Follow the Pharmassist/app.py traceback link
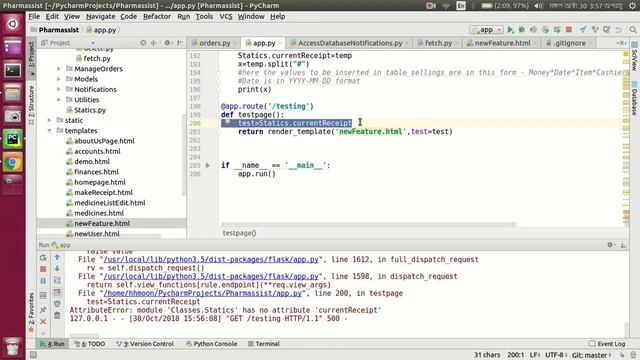This screenshot has height=360, width=640. [x=202, y=293]
